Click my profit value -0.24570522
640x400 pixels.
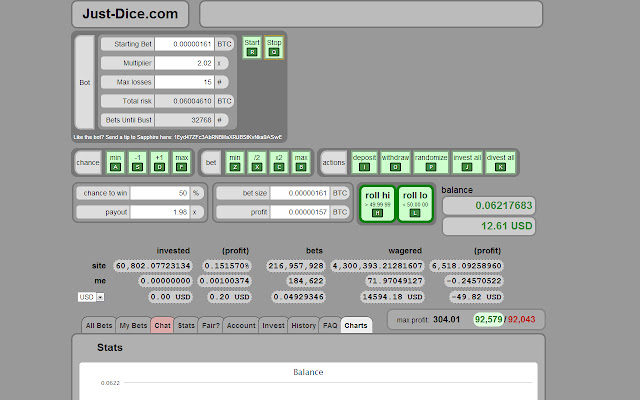coord(473,281)
